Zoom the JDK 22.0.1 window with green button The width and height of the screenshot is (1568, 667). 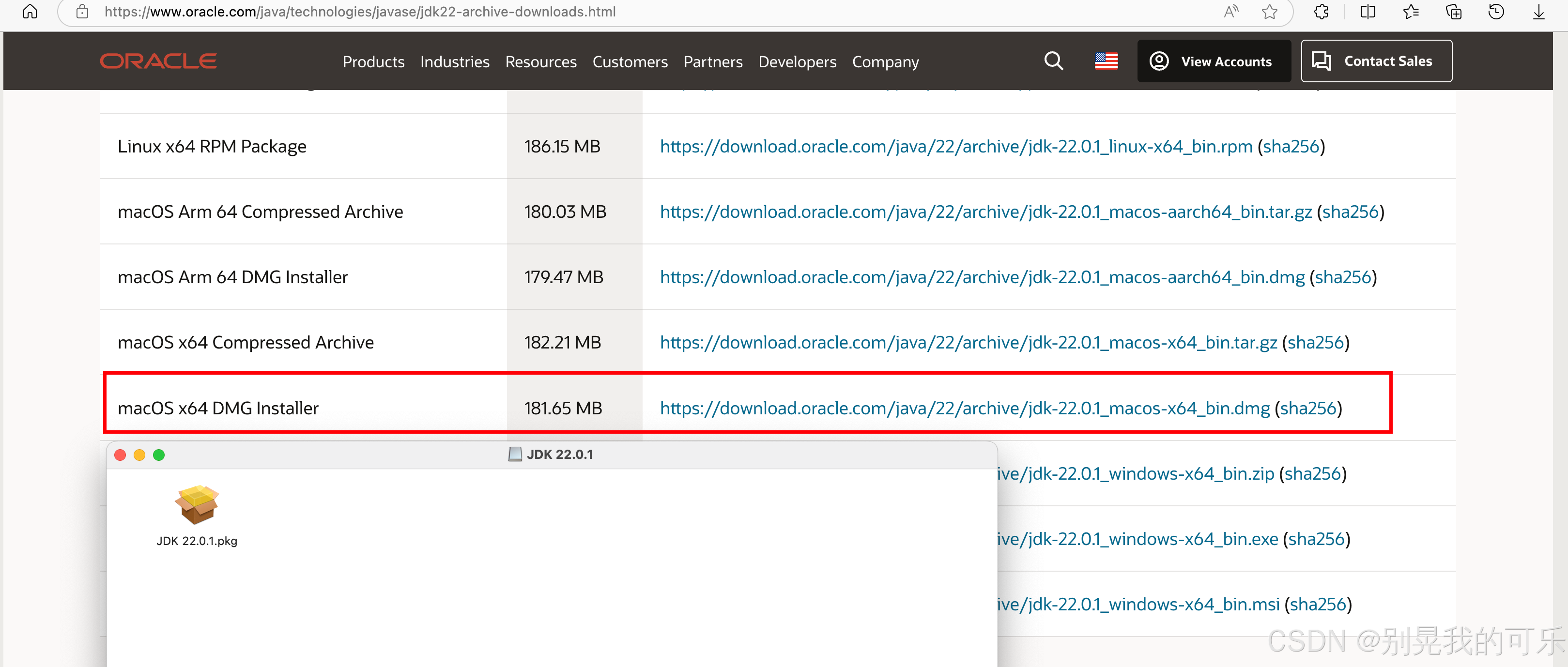pos(159,455)
